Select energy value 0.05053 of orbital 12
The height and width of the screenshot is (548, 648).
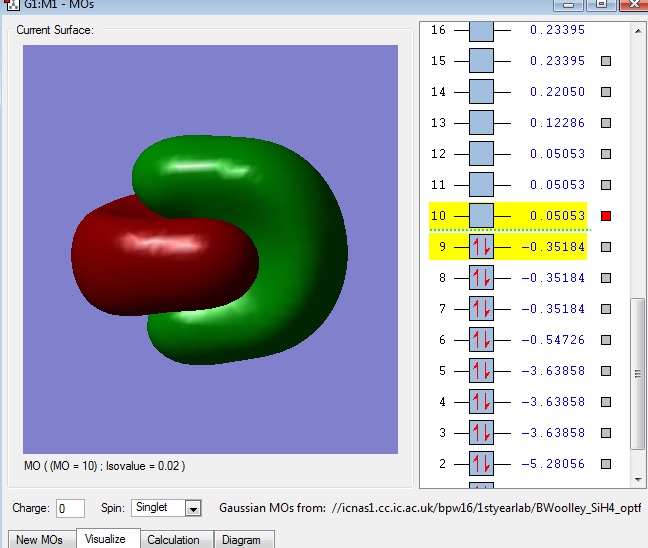pyautogui.click(x=557, y=154)
